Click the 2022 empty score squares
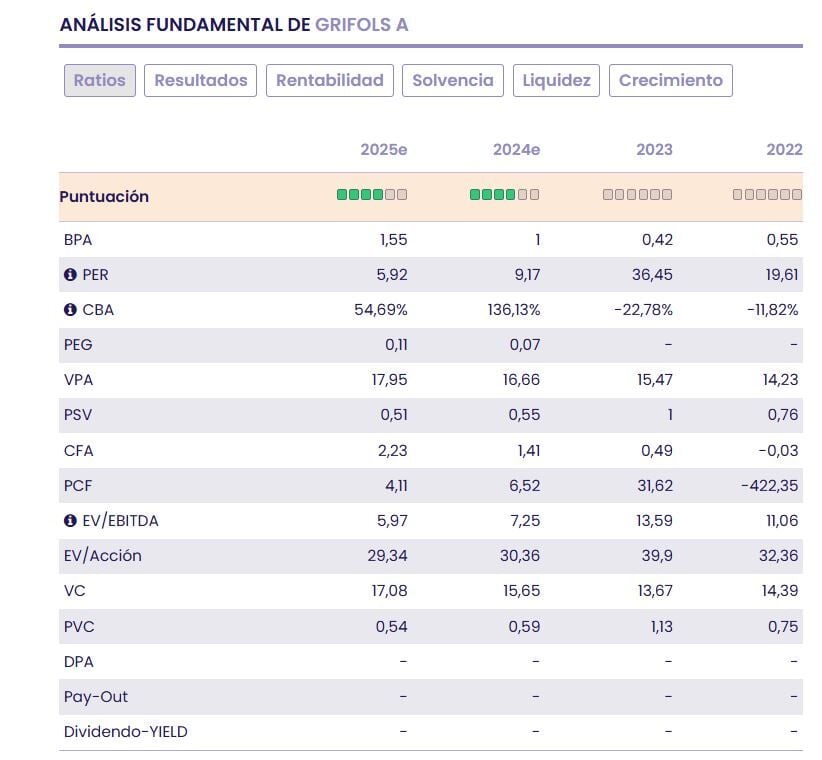Screen dimensions: 822x760 point(768,195)
